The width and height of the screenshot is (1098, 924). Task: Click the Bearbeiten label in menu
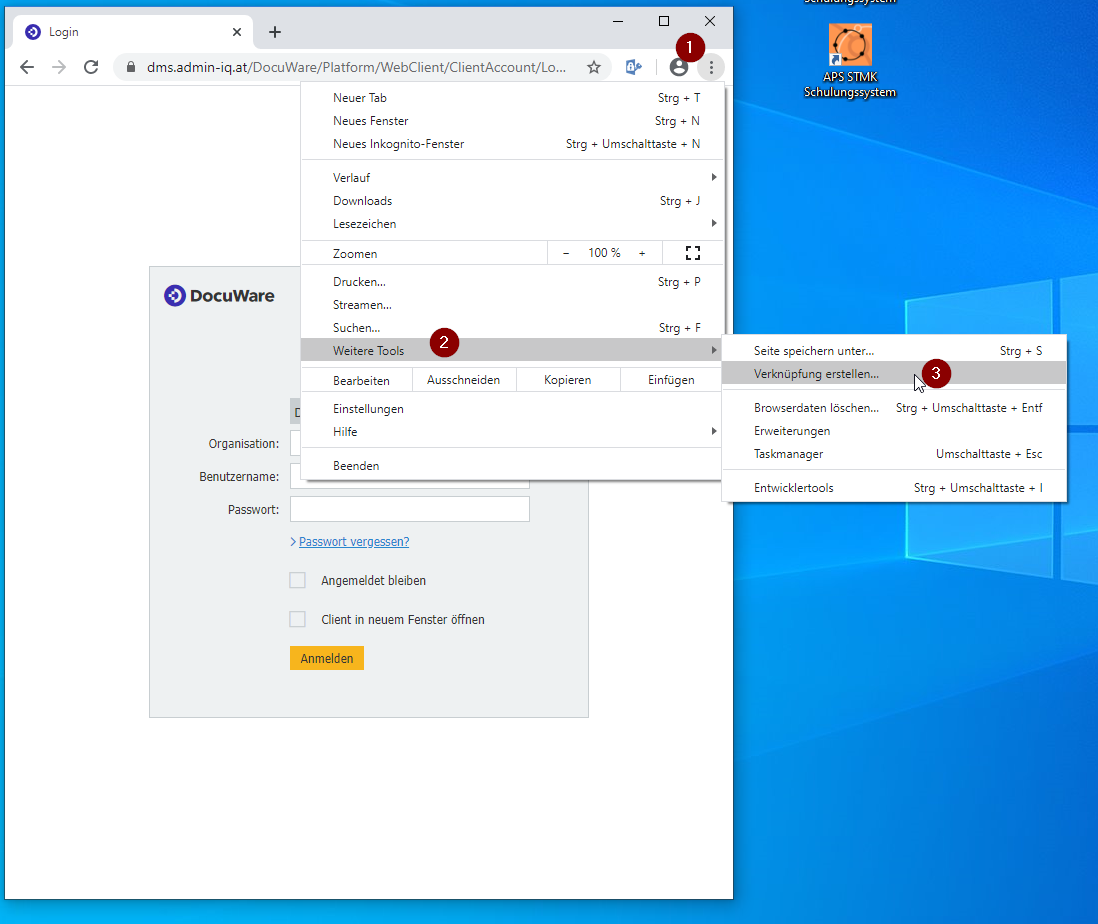pos(361,381)
